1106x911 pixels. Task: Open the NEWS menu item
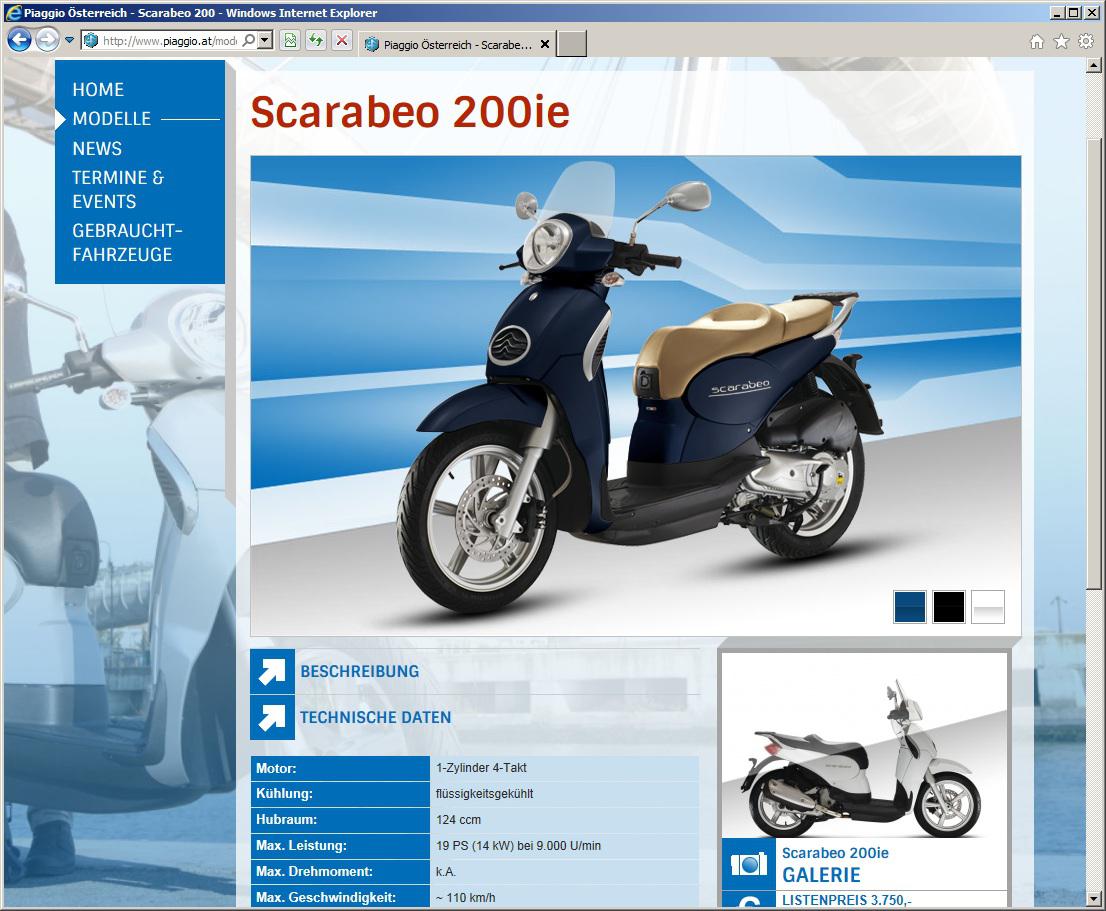pyautogui.click(x=97, y=149)
